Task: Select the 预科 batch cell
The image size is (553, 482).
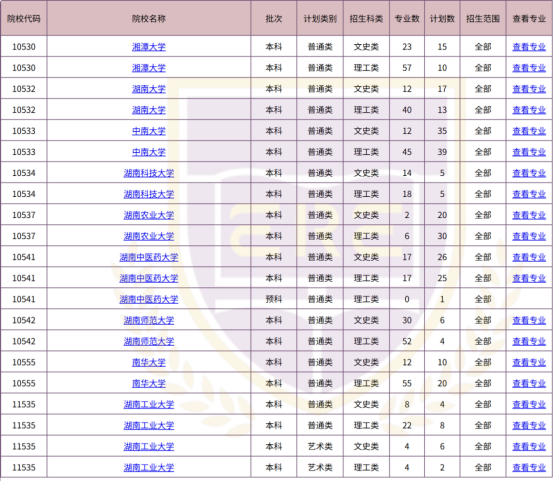Action: click(274, 299)
